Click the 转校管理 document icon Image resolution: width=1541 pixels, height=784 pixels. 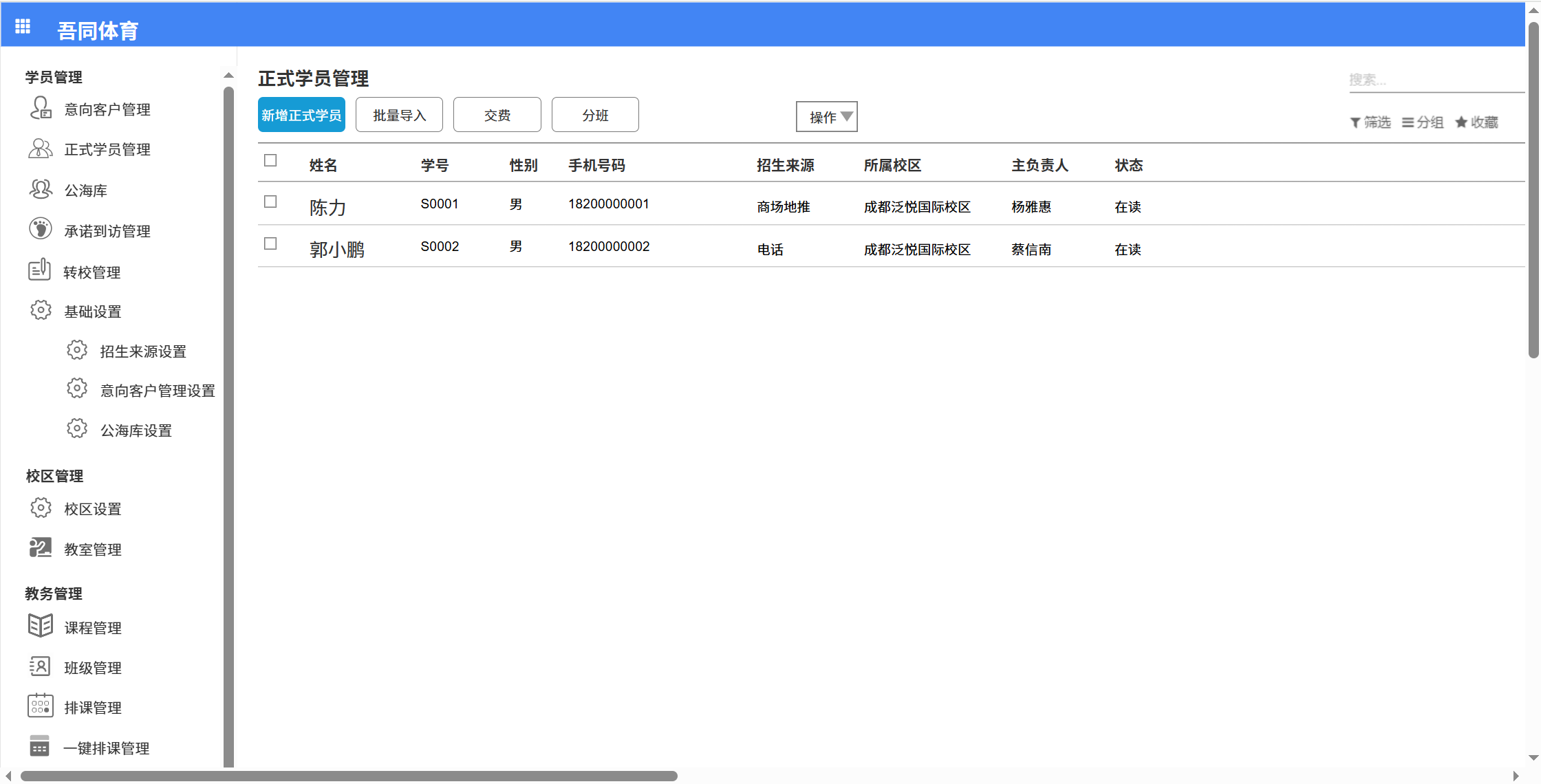click(40, 270)
